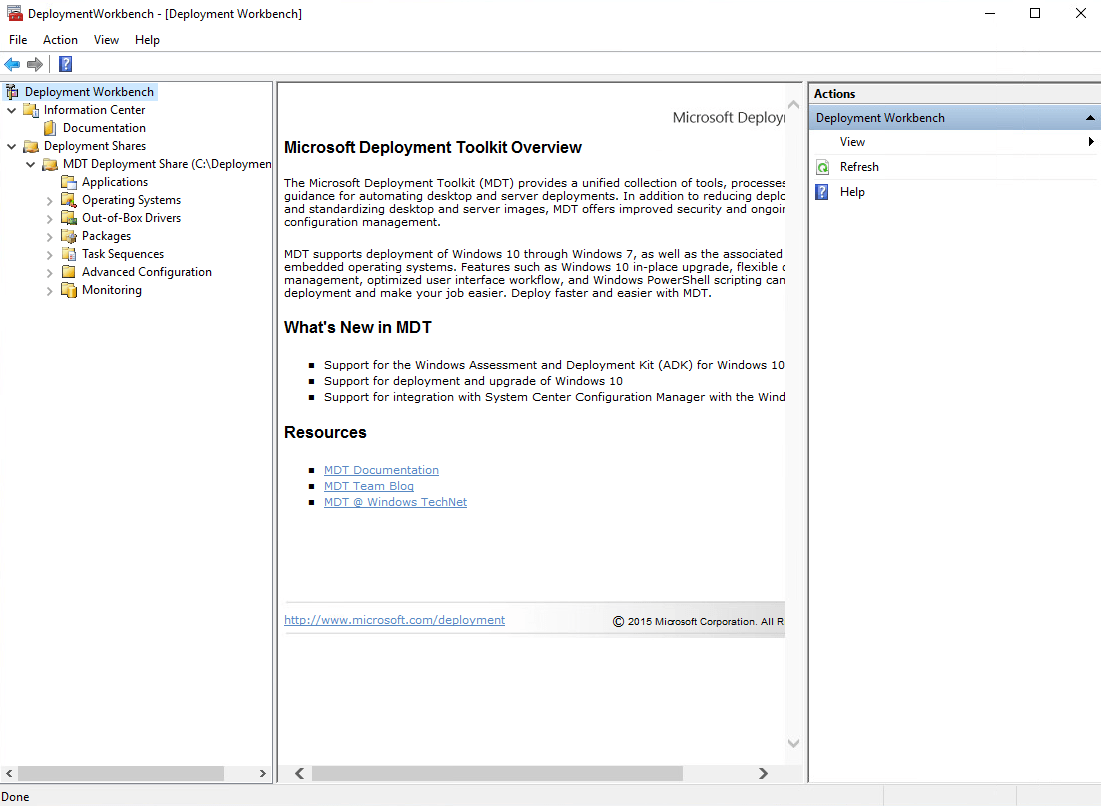Visit the microsoft.com/deployment link

pos(394,620)
